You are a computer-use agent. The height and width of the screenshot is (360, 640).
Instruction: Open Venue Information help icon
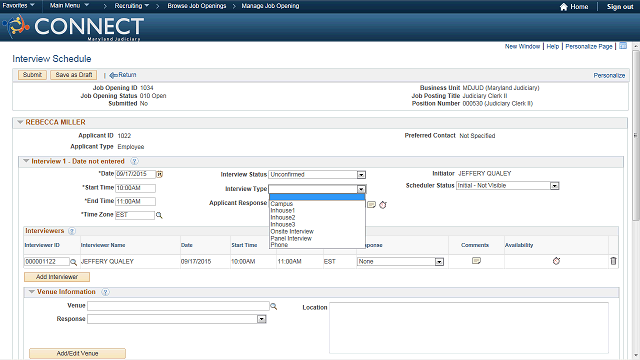pyautogui.click(x=105, y=292)
